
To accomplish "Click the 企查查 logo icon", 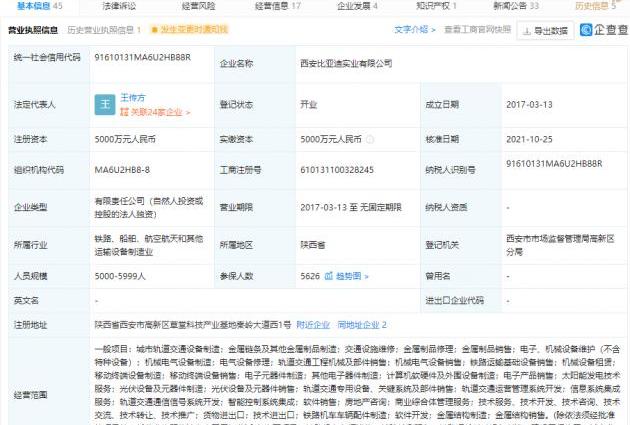I will point(586,29).
